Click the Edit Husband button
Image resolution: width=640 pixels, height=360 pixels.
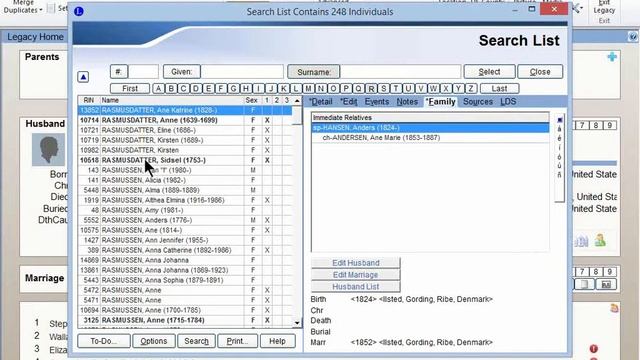[x=356, y=263]
